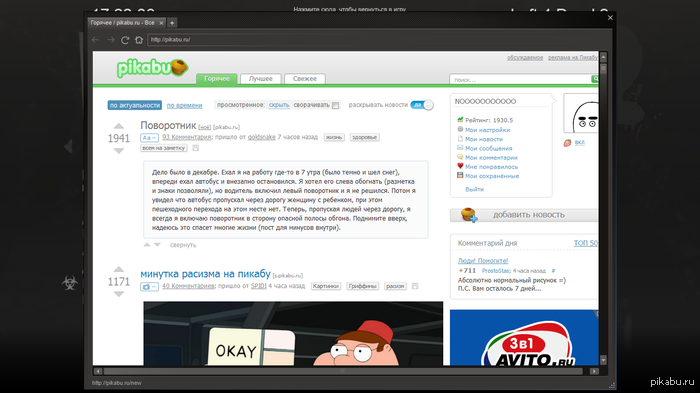Click the 'добавить новость' button
Screen dimensions: 700x393
(524, 215)
